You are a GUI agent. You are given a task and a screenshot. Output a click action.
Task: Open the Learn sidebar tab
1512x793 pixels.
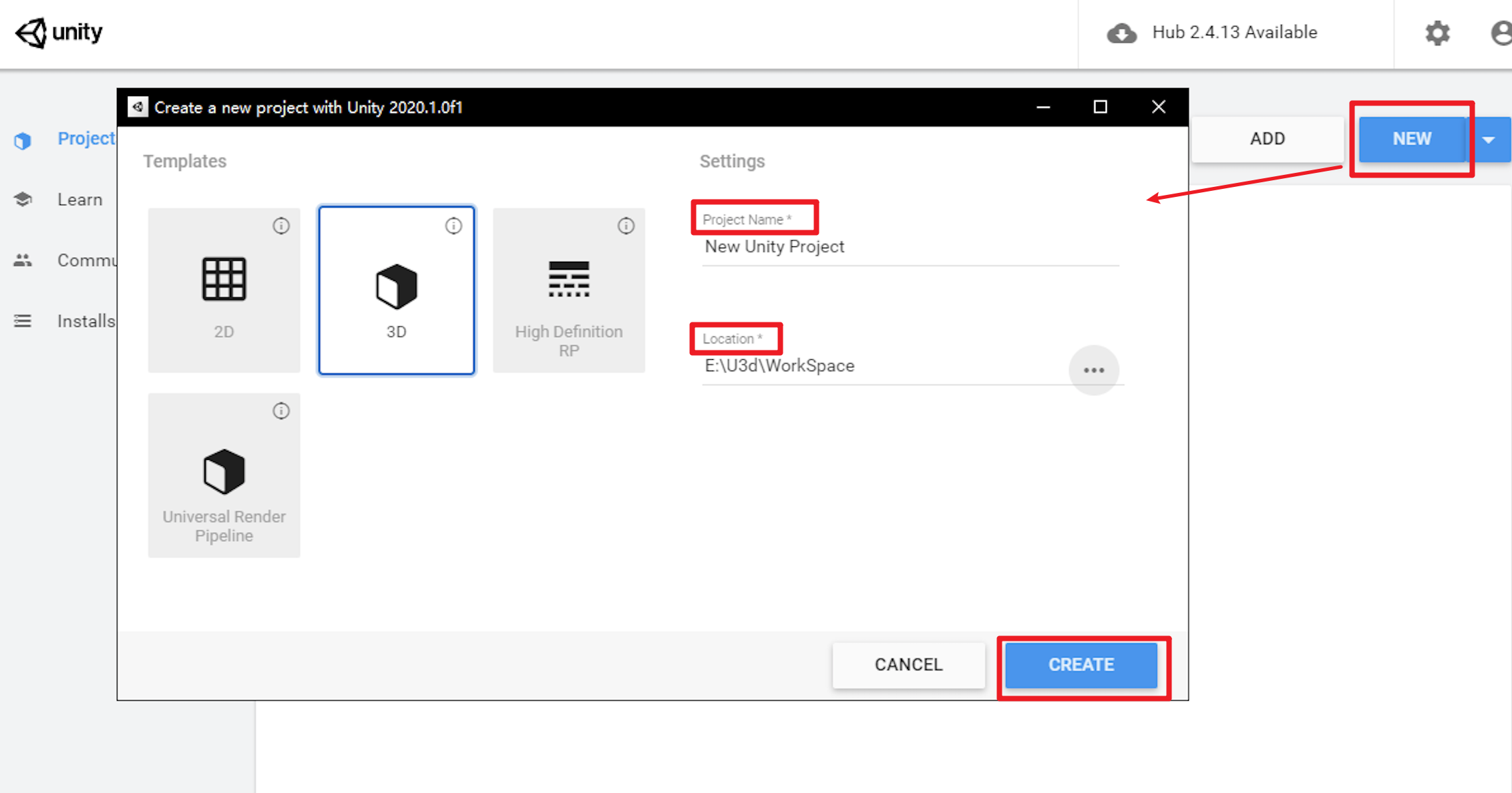pyautogui.click(x=79, y=200)
